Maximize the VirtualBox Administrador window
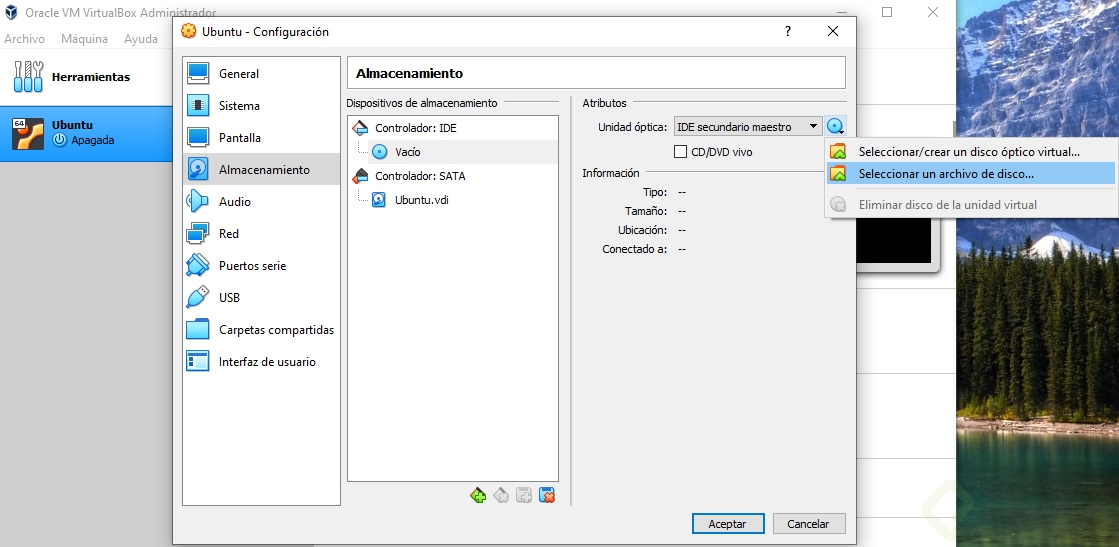Viewport: 1119px width, 547px height. (x=887, y=12)
